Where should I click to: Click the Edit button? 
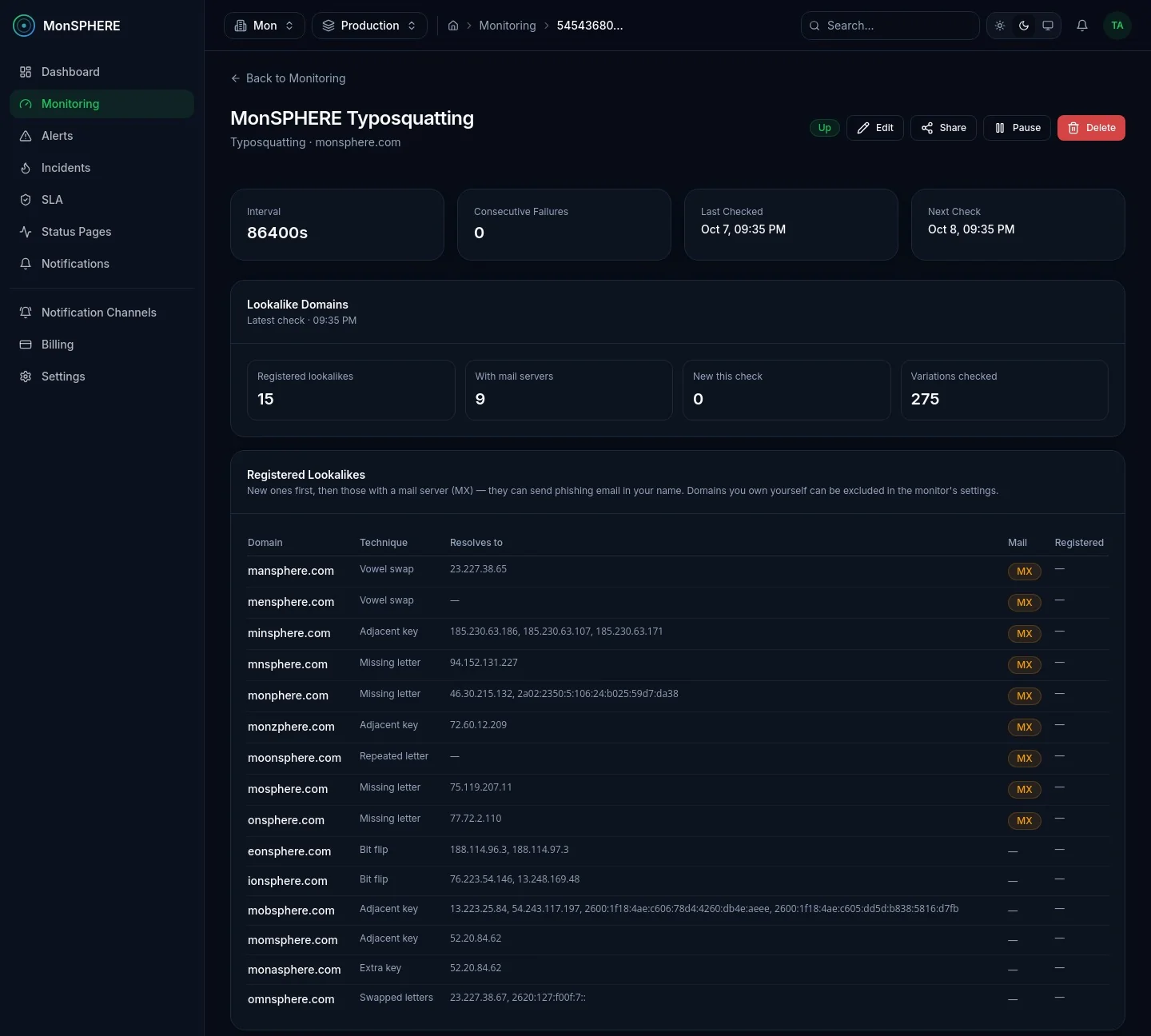click(875, 128)
